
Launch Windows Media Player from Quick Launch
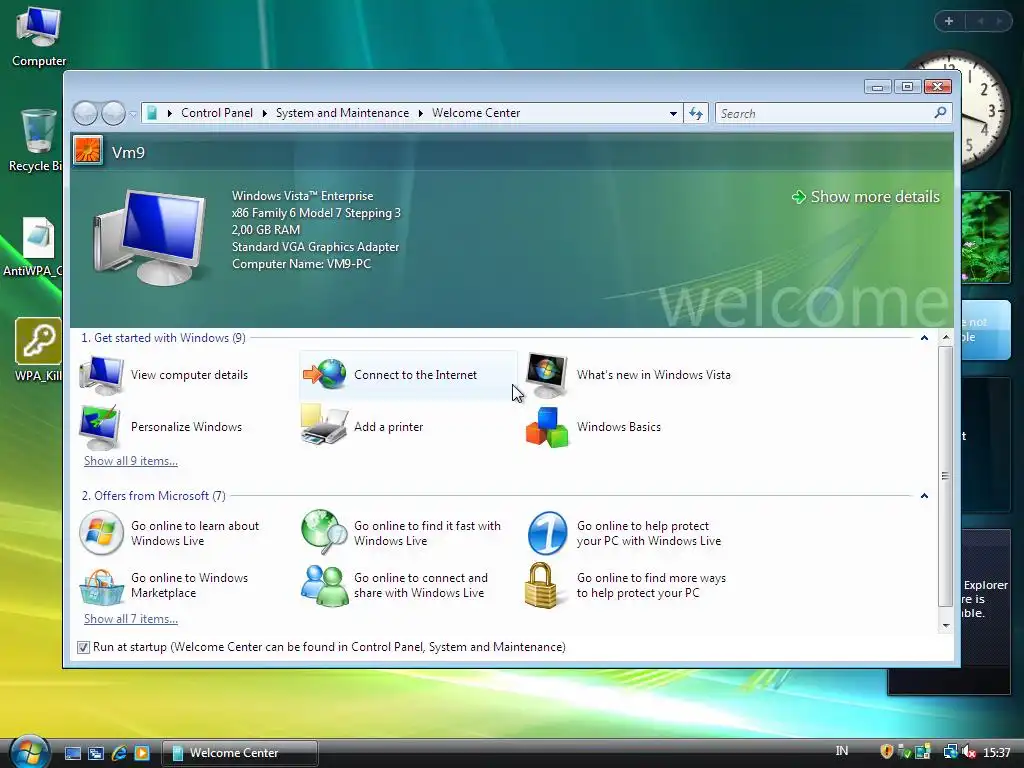tap(142, 753)
